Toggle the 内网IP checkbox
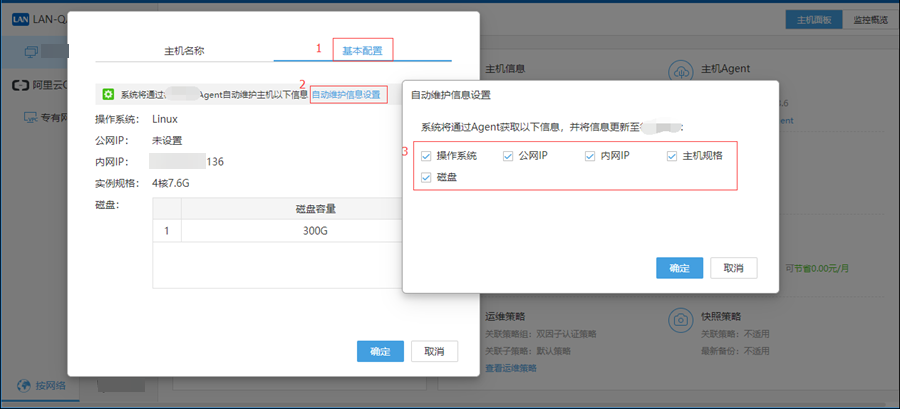This screenshot has width=900, height=409. tap(590, 156)
